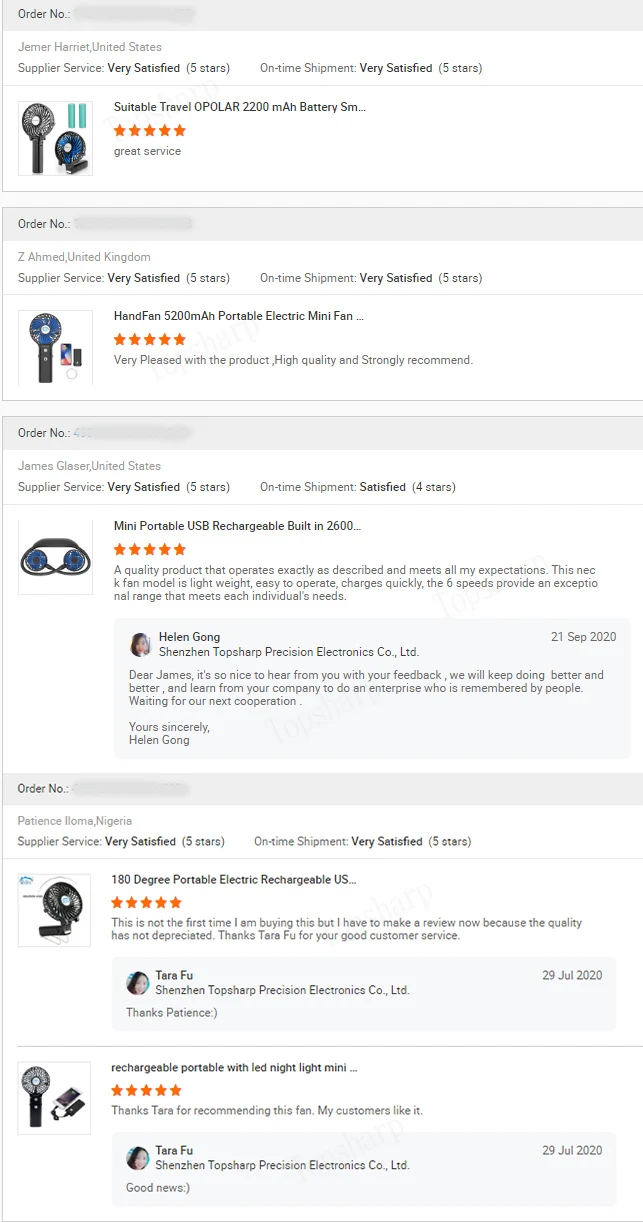Viewport: 643px width, 1222px height.
Task: Click Helen Gong's avatar icon
Action: pyautogui.click(x=141, y=645)
